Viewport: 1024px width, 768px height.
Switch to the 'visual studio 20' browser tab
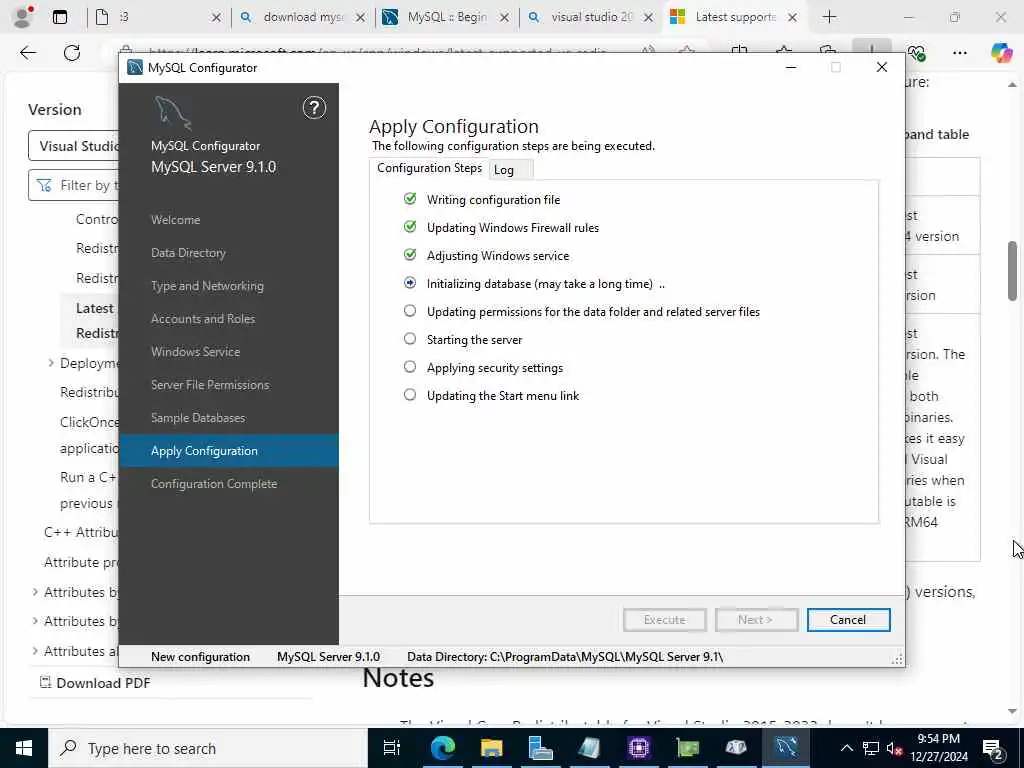(591, 18)
